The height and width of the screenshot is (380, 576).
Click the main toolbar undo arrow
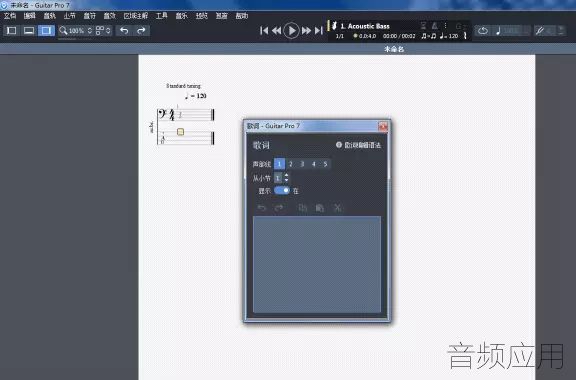pos(124,31)
